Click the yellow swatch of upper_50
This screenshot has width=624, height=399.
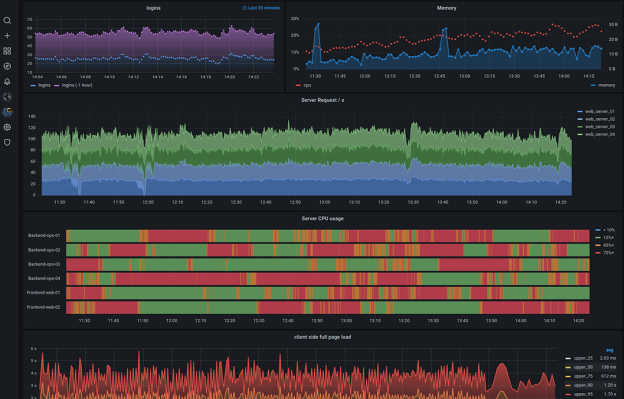coord(568,368)
